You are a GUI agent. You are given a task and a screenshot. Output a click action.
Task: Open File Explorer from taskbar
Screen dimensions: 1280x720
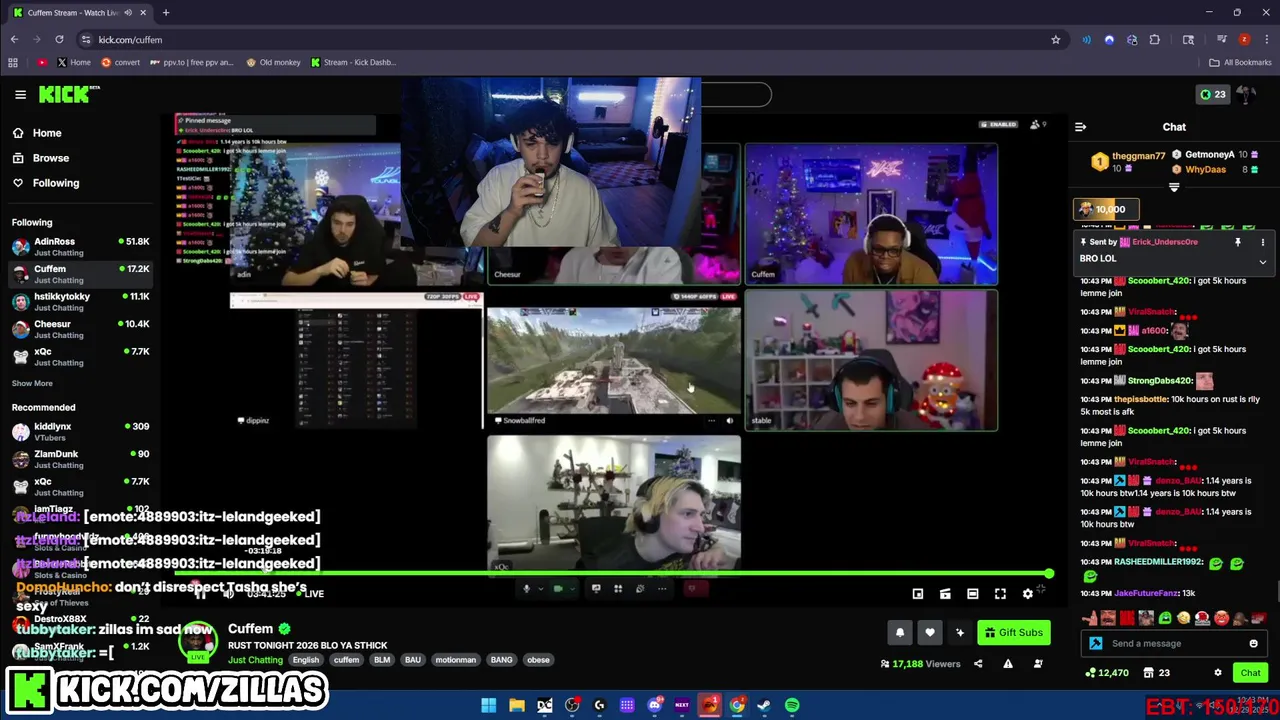tap(517, 706)
